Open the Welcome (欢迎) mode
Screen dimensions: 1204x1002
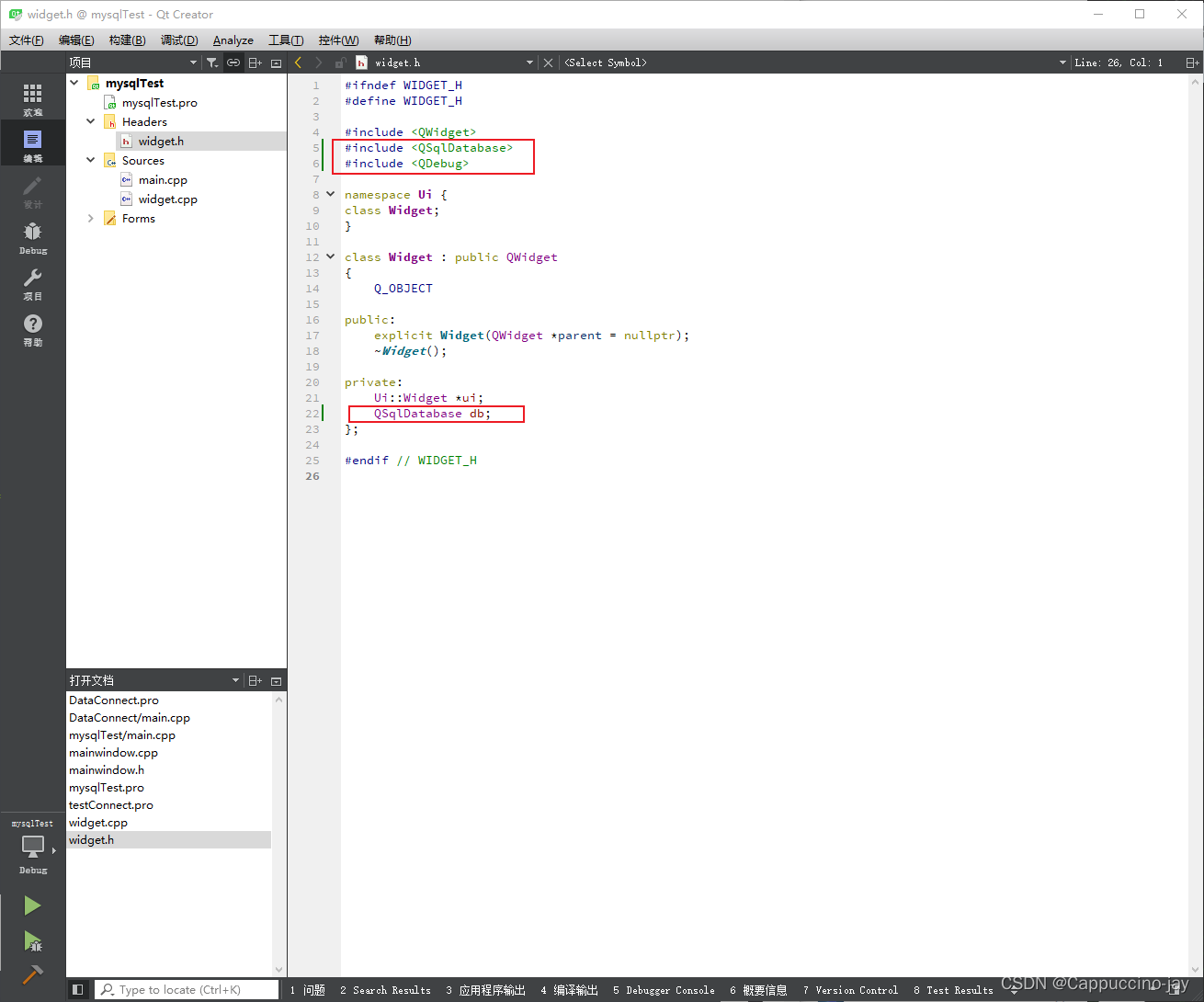tap(32, 98)
